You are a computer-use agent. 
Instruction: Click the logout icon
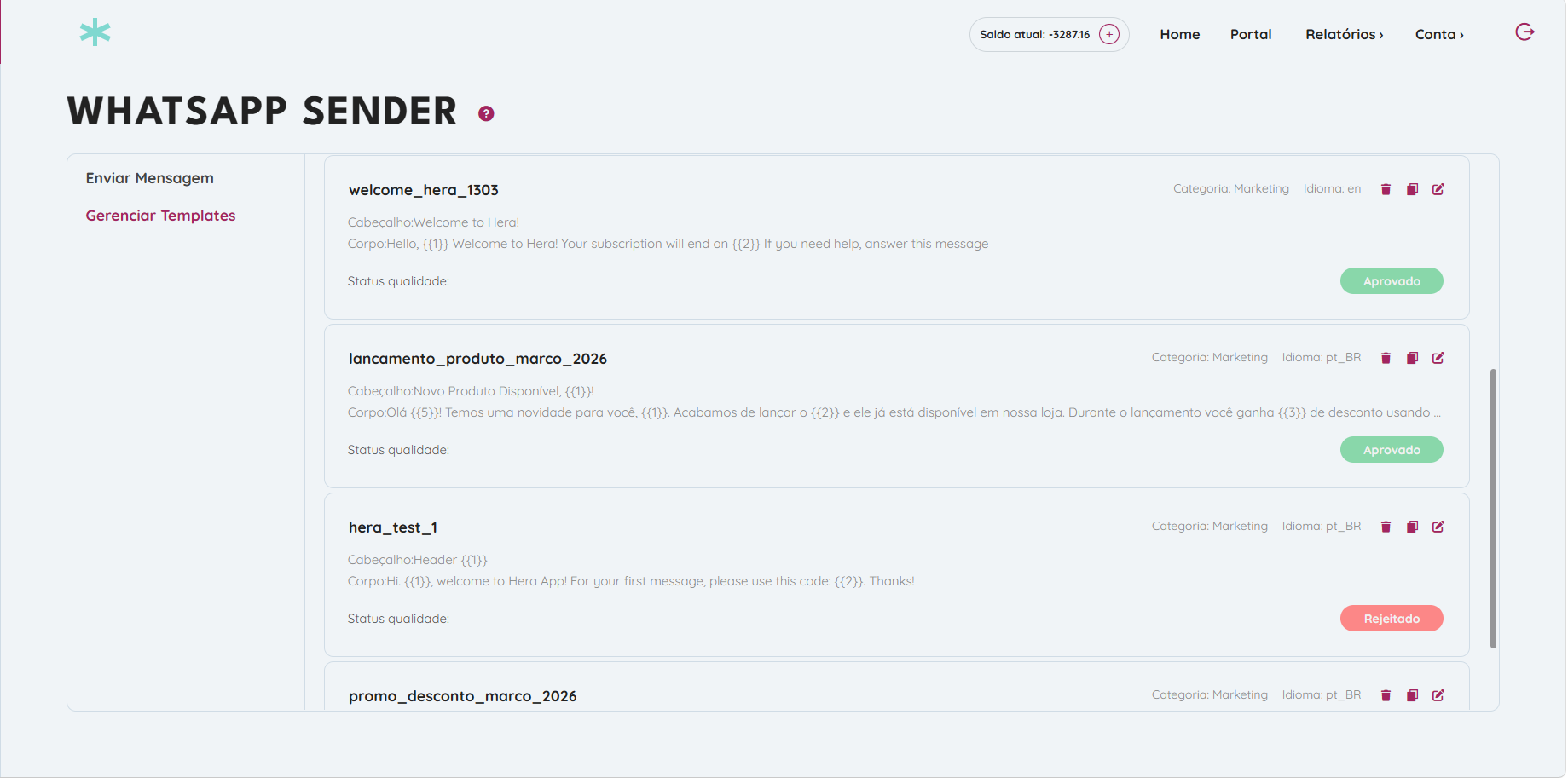(1525, 32)
